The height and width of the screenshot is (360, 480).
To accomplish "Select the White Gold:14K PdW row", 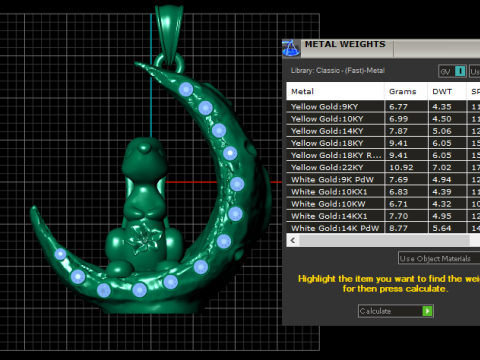I will 383,228.
